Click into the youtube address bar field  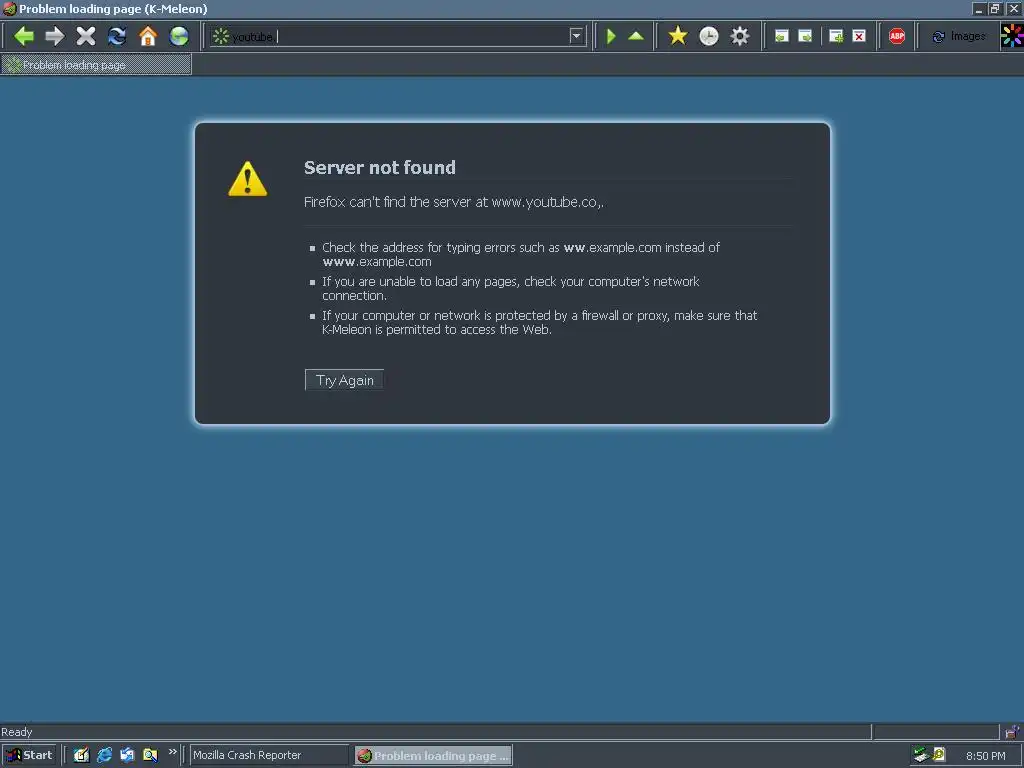[400, 36]
